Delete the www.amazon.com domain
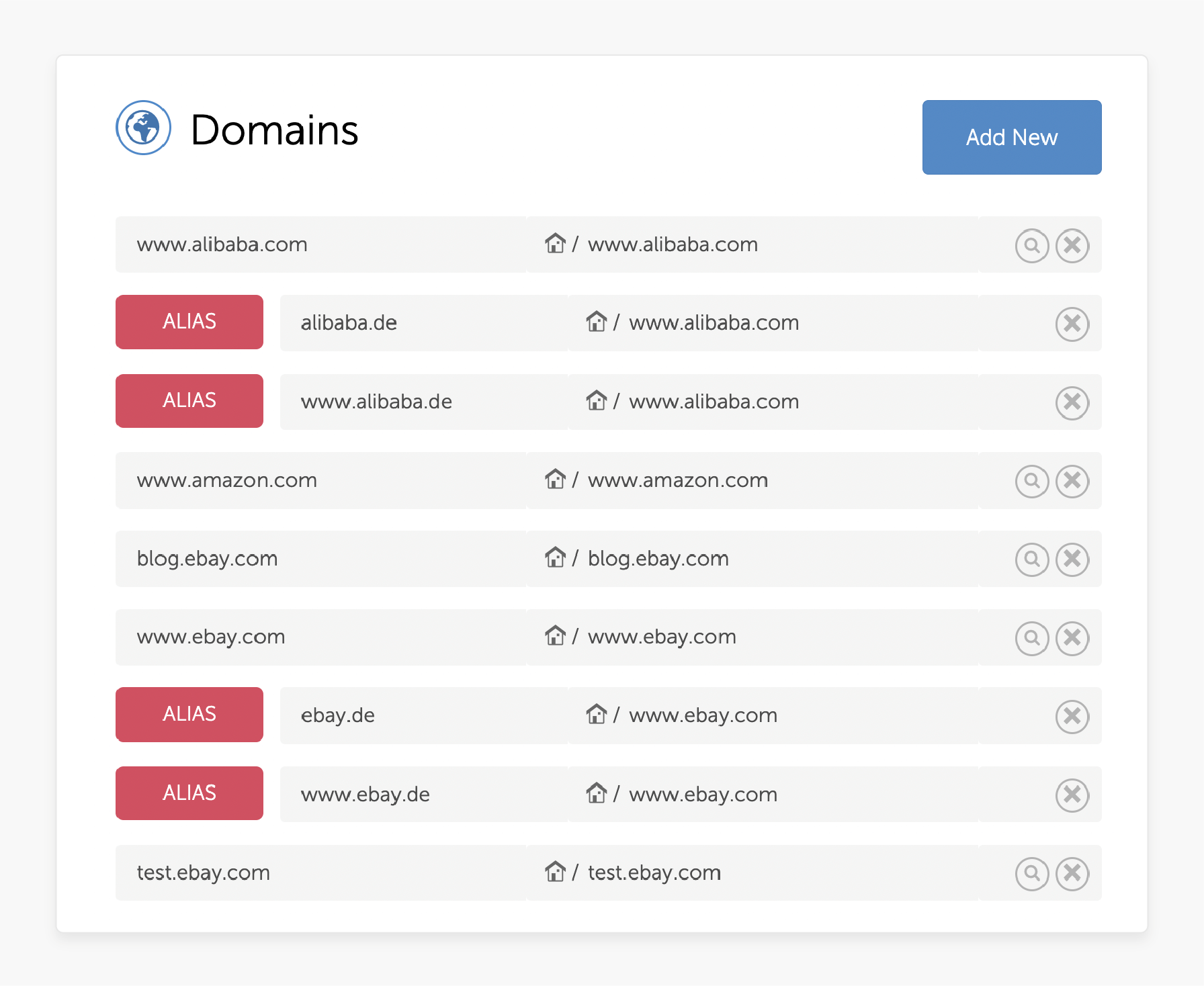The width and height of the screenshot is (1204, 986). coord(1072,481)
